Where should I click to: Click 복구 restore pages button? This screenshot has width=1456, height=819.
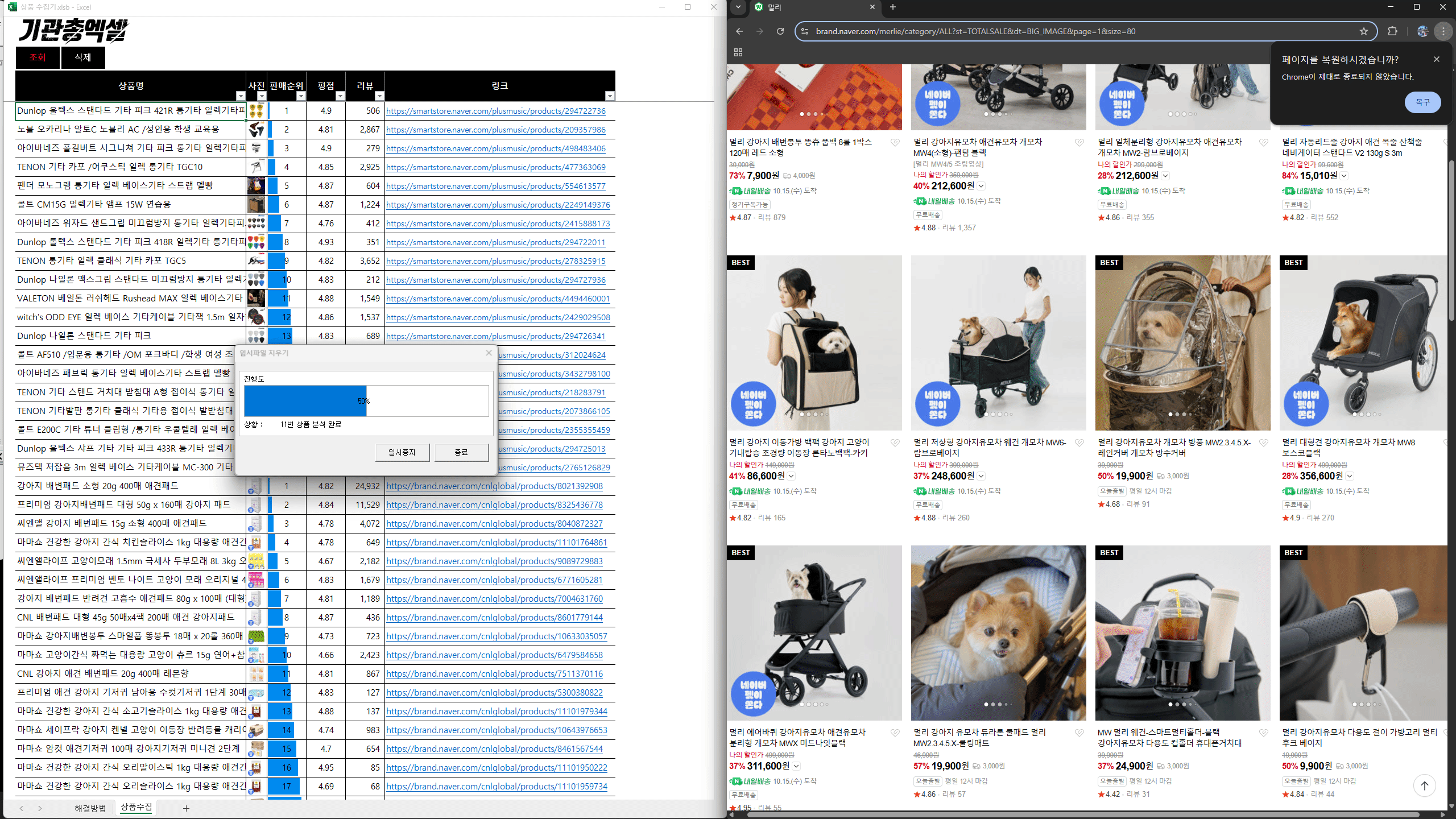[x=1422, y=102]
